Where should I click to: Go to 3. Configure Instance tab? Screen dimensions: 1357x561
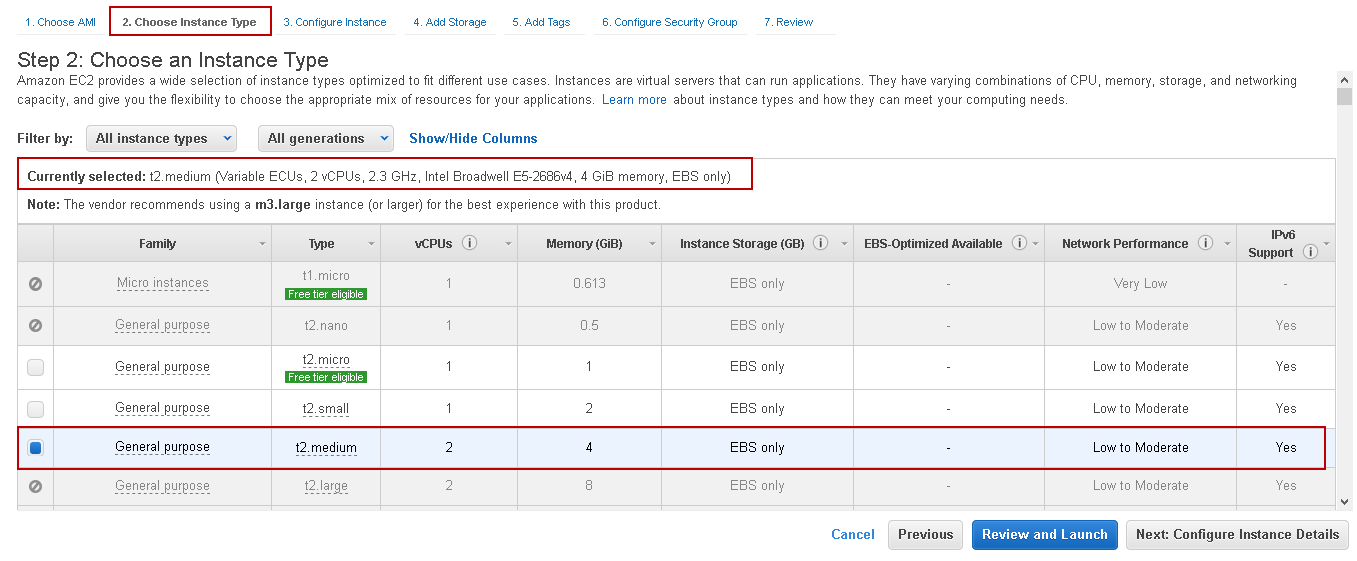[334, 22]
